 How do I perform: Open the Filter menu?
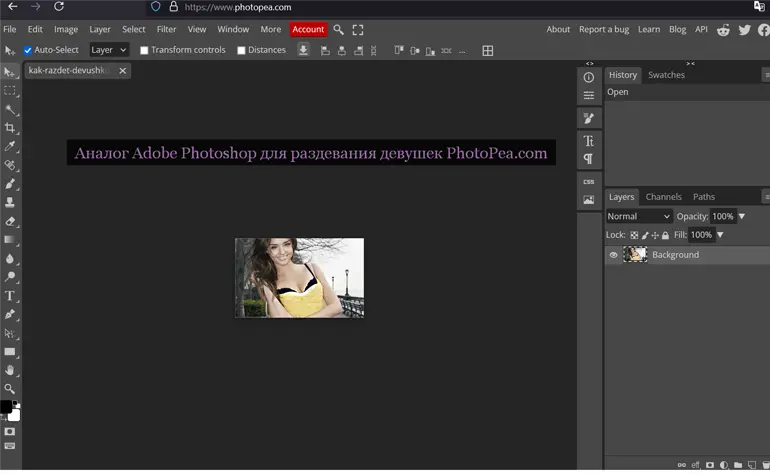click(166, 29)
